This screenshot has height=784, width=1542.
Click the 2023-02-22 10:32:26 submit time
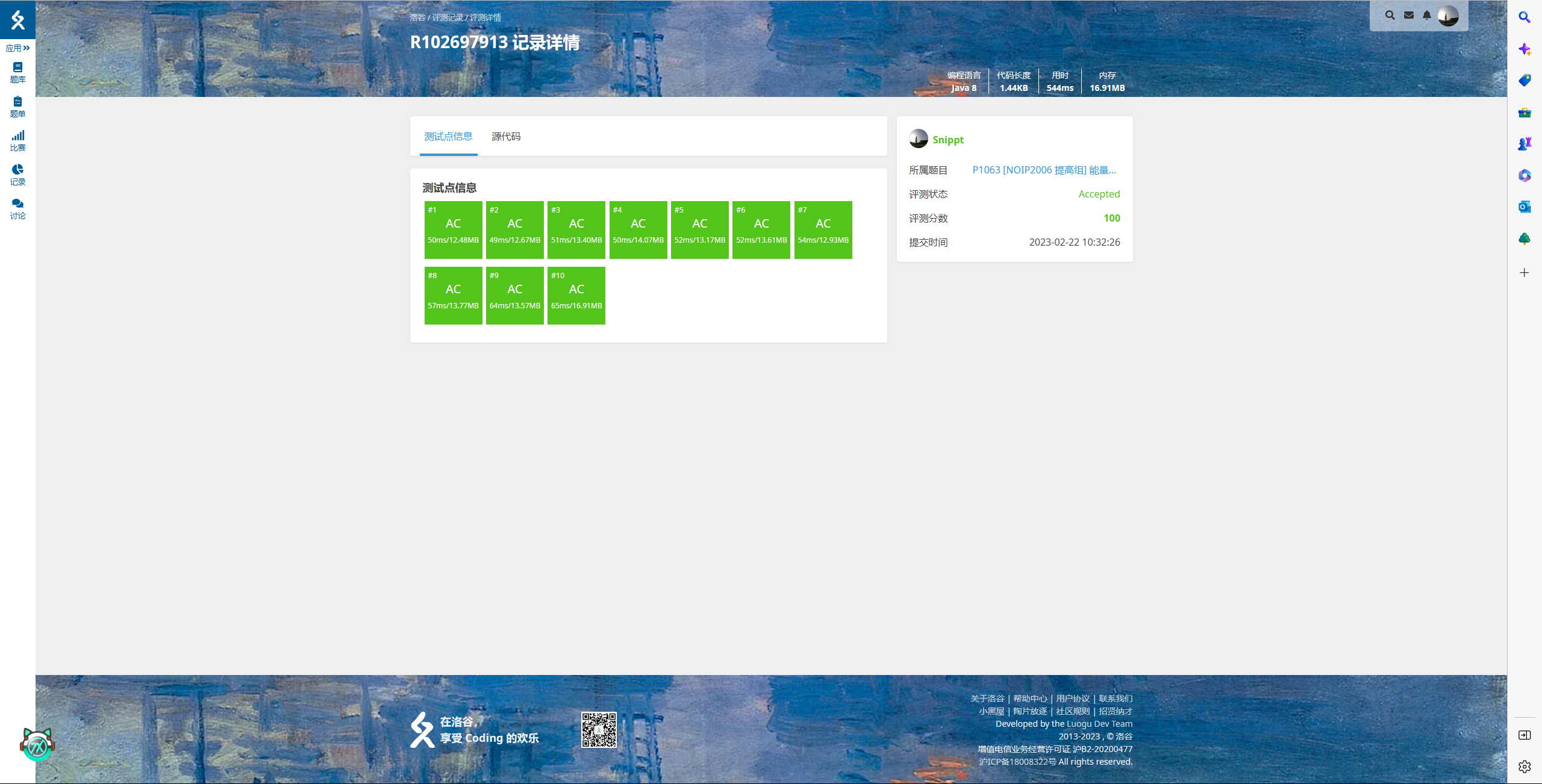[1075, 242]
